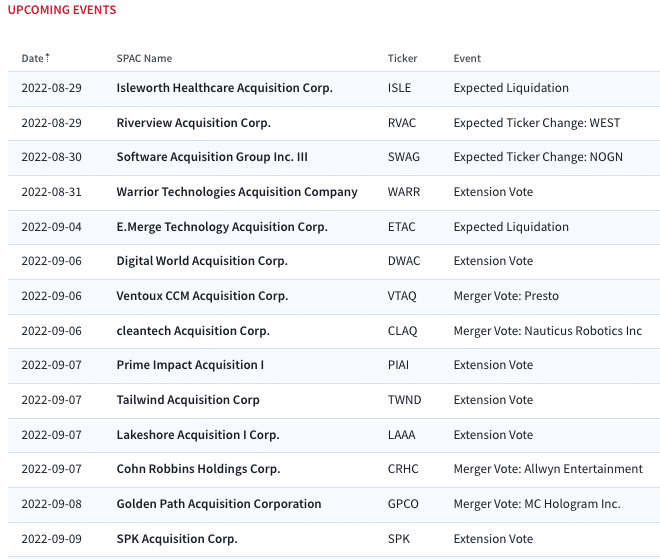The image size is (660, 559).
Task: Click the date 2022-09-09
Action: 51,539
